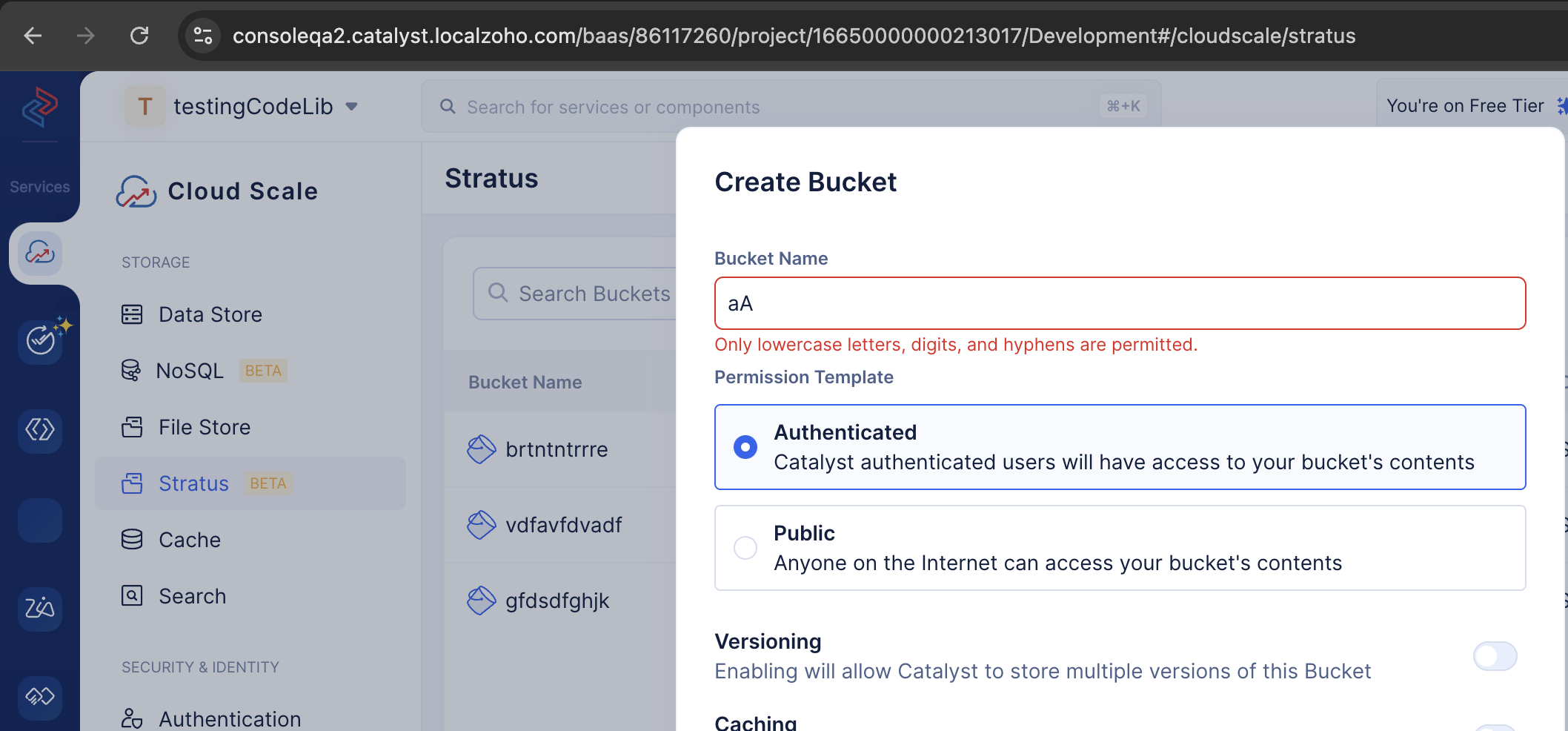Click the Data Store table icon
Screen dimensions: 1568x731
coord(132,314)
